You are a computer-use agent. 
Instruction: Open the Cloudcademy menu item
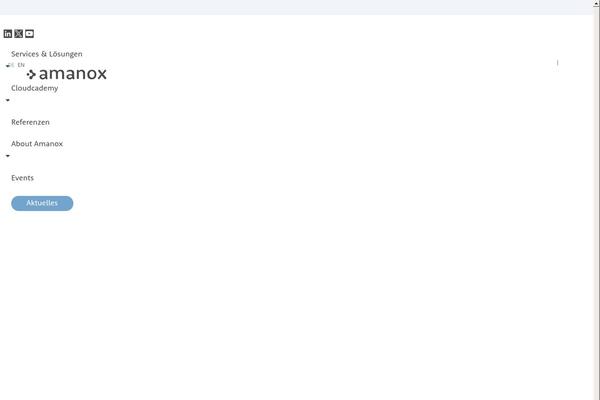click(34, 88)
